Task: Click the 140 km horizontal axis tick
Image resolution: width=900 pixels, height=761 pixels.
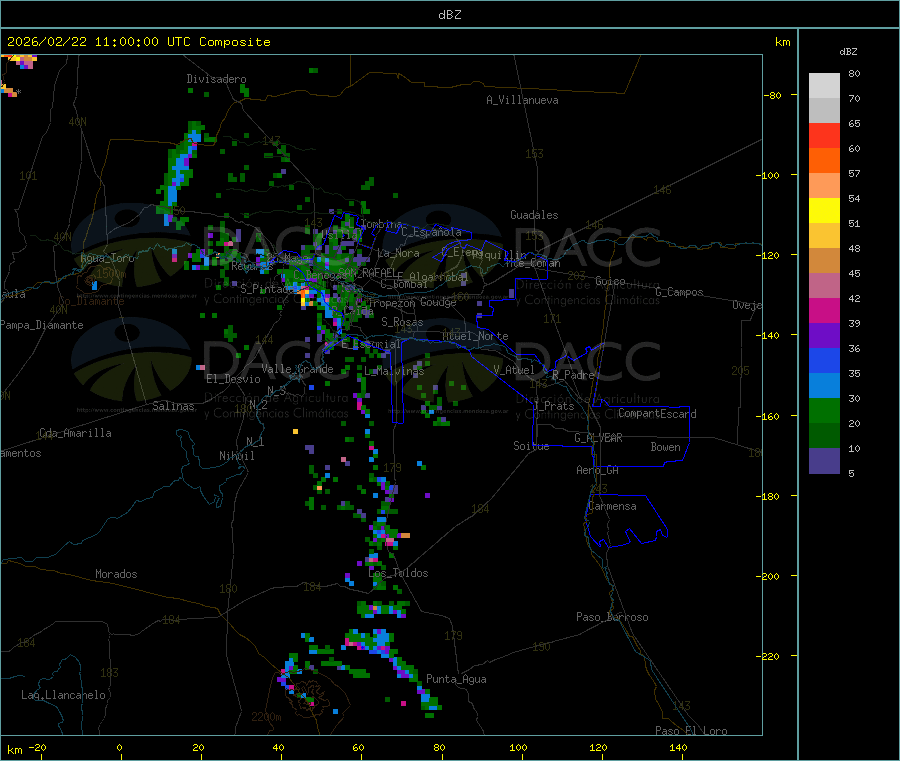Action: (x=678, y=747)
